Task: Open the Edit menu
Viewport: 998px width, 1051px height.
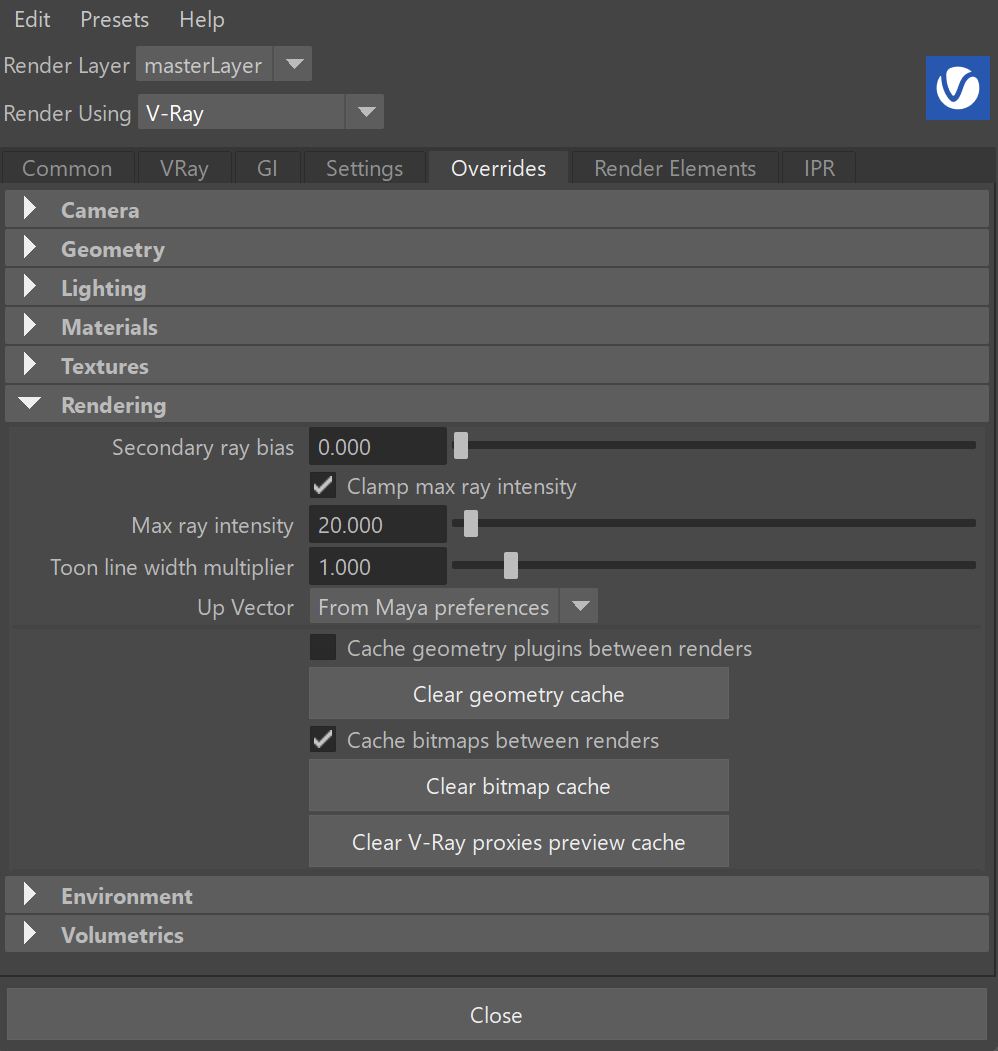Action: click(32, 19)
